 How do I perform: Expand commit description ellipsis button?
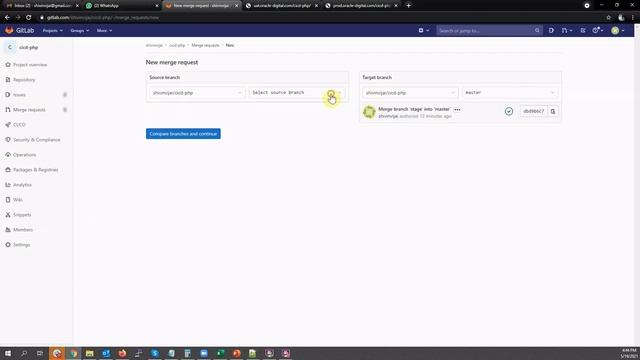(x=457, y=109)
